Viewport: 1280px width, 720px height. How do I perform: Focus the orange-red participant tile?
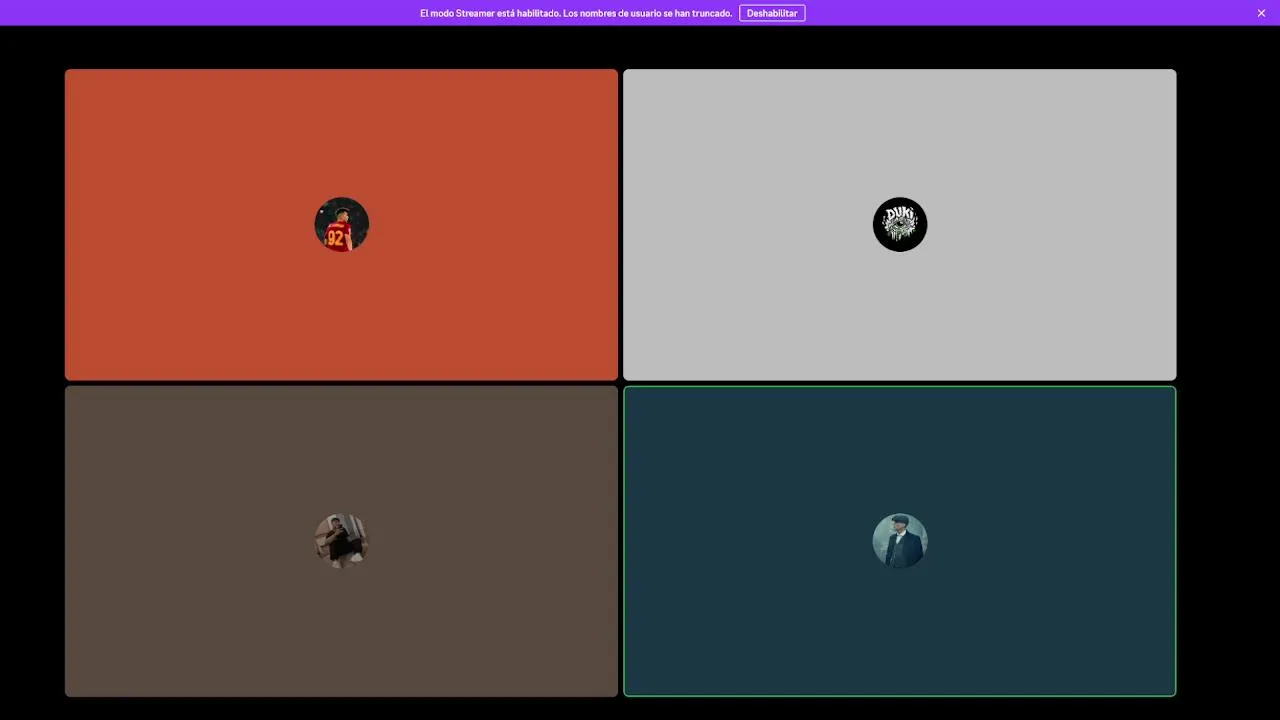(x=341, y=224)
